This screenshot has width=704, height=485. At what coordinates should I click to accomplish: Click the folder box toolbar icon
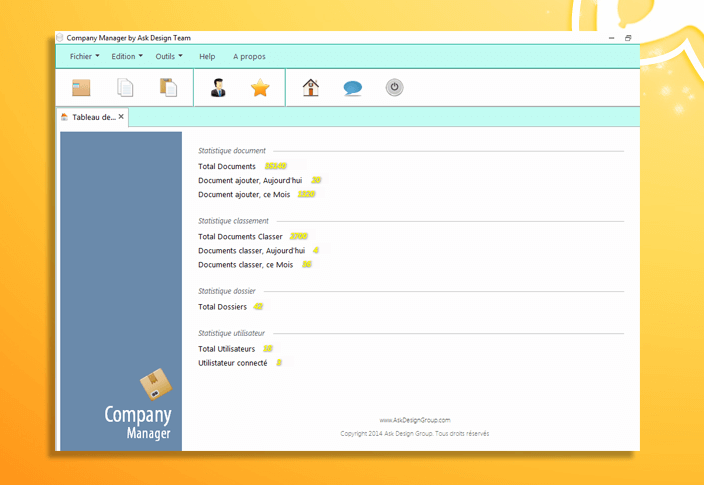click(x=81, y=88)
